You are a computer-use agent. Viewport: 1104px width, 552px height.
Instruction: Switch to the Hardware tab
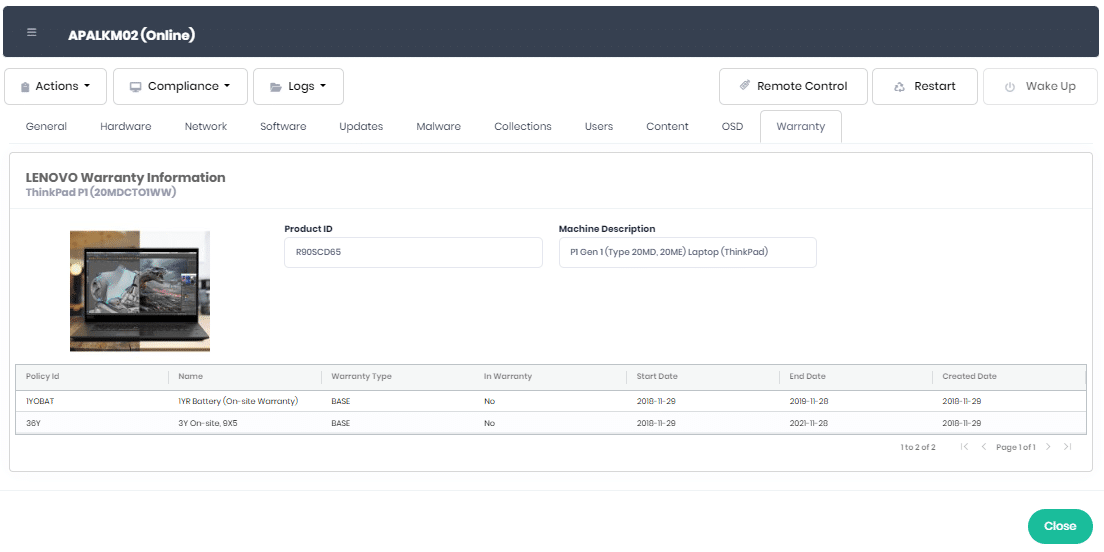[126, 127]
